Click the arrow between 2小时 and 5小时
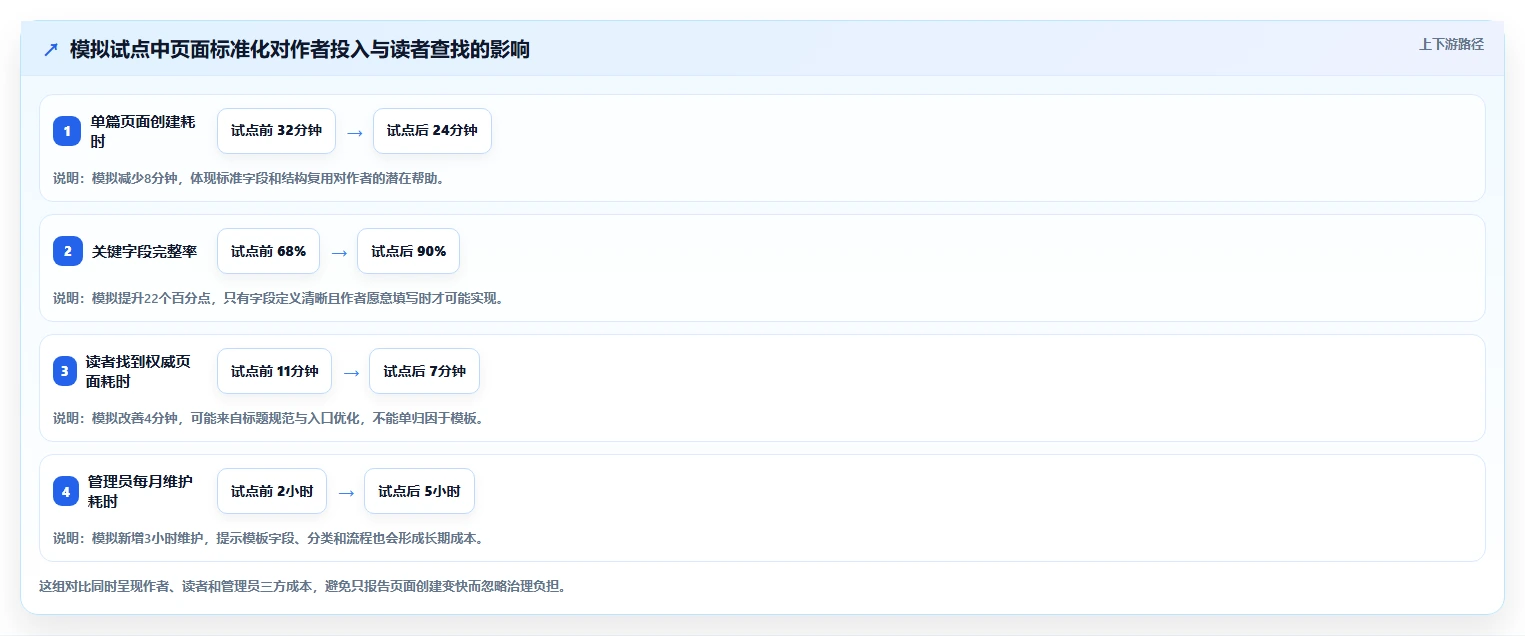Viewport: 1525px width, 636px height. 345,492
